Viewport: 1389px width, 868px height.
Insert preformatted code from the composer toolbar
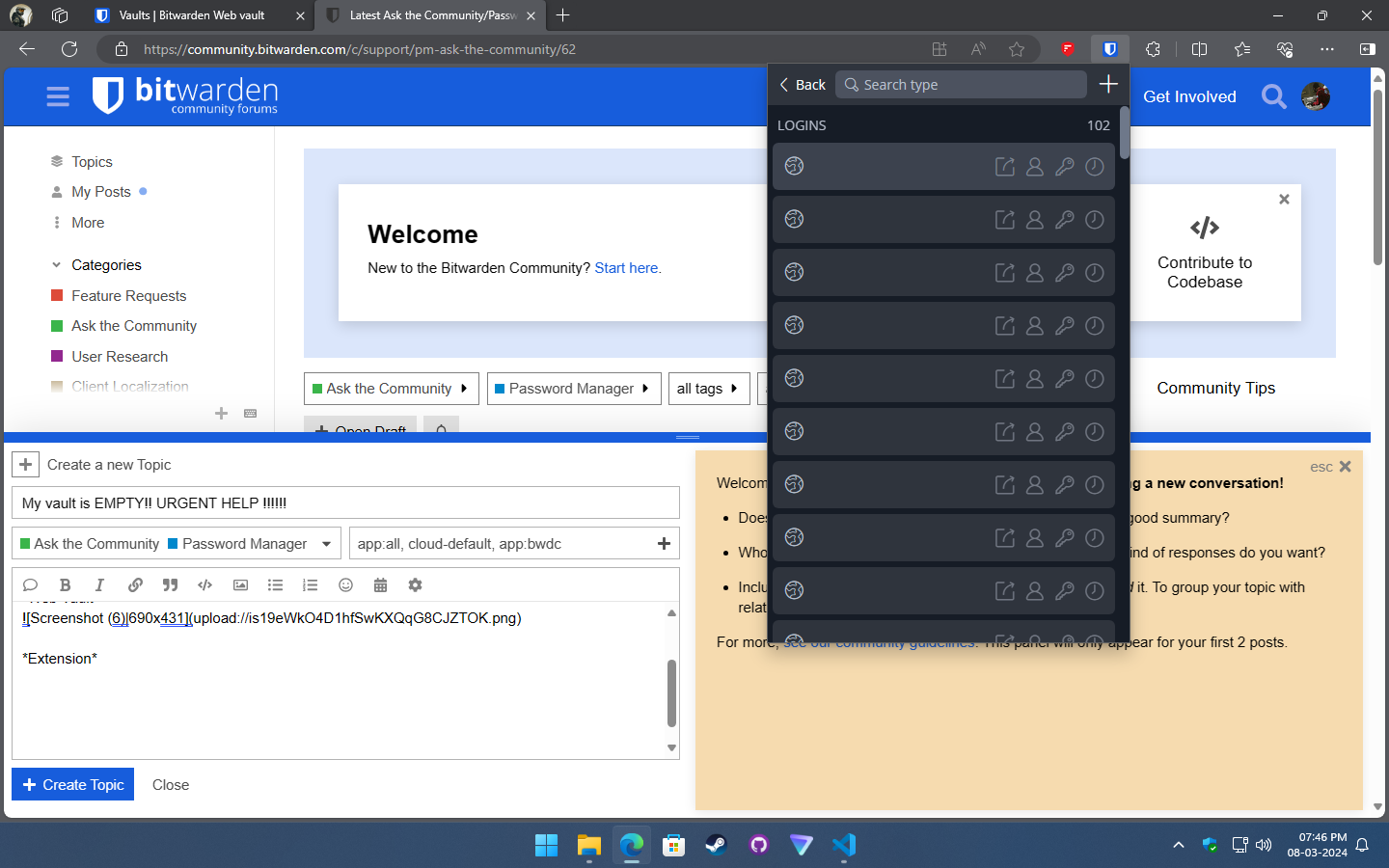point(204,584)
